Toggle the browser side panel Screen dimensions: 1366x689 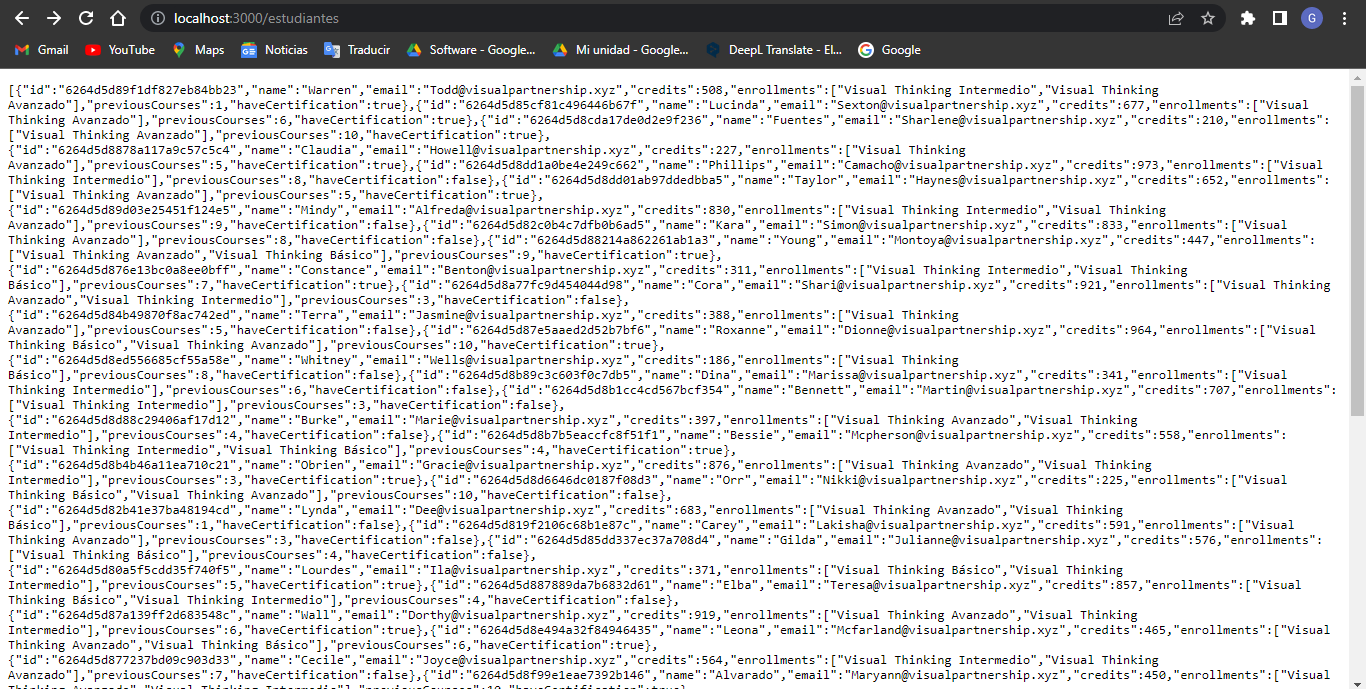pos(1279,18)
